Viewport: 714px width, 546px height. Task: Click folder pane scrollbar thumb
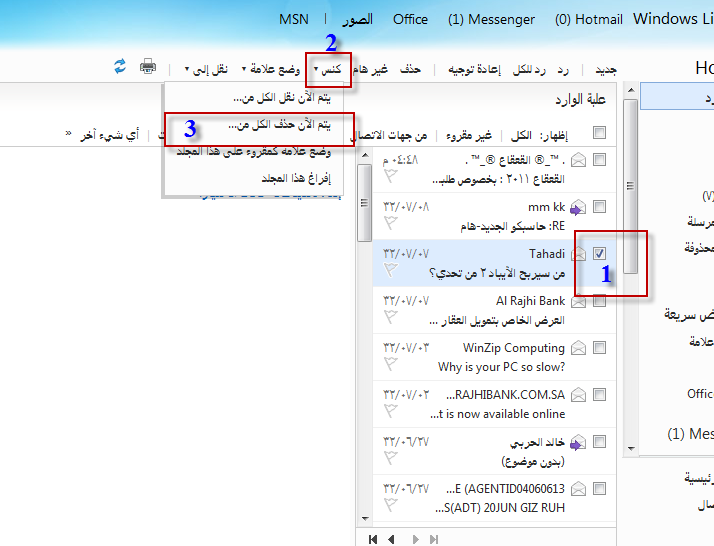631,186
